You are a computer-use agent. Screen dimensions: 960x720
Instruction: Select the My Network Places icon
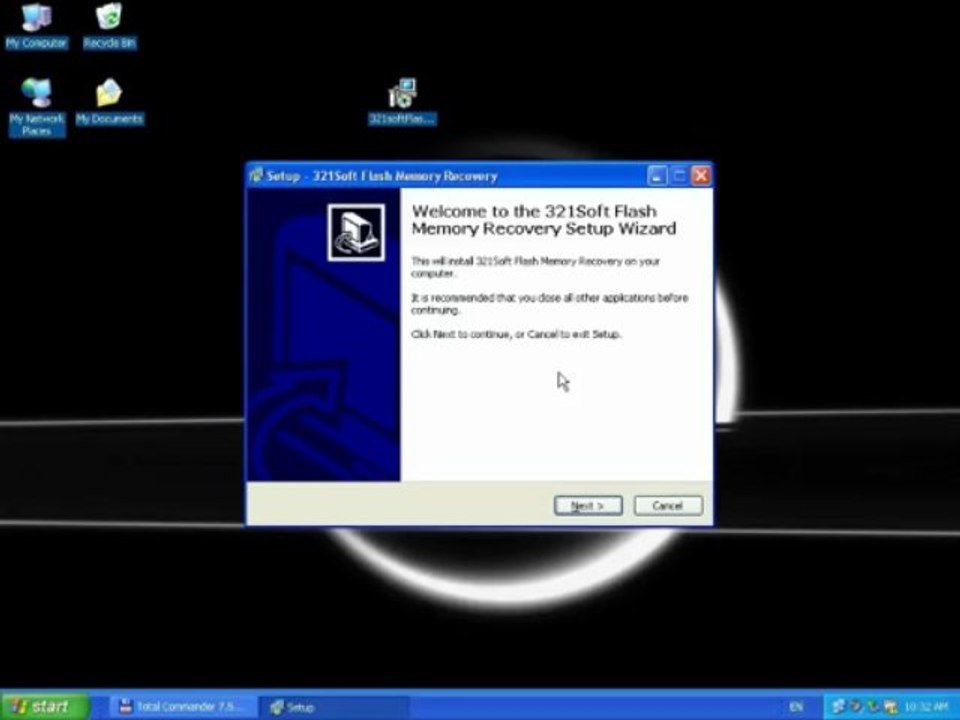(37, 107)
